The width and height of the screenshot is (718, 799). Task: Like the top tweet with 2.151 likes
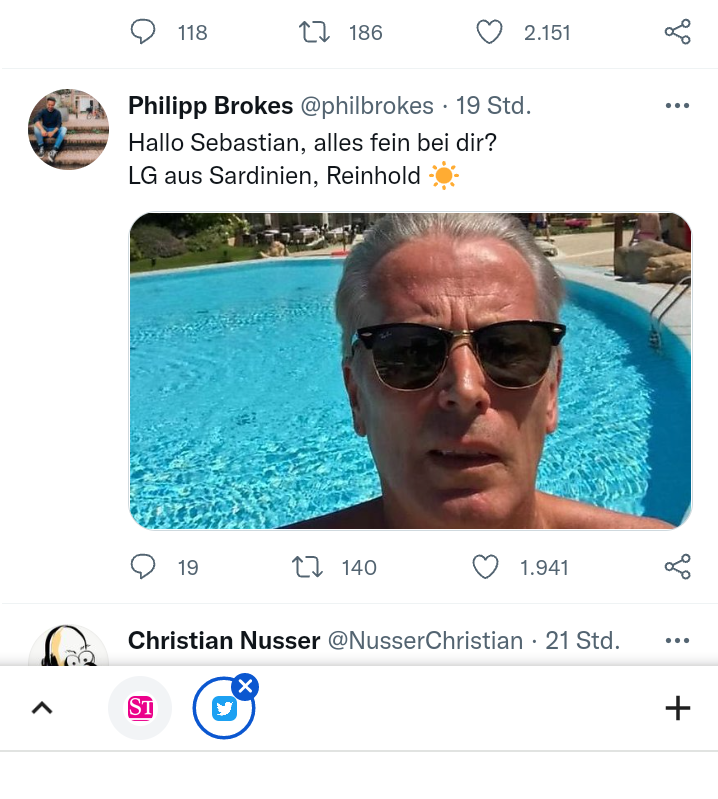(x=489, y=32)
